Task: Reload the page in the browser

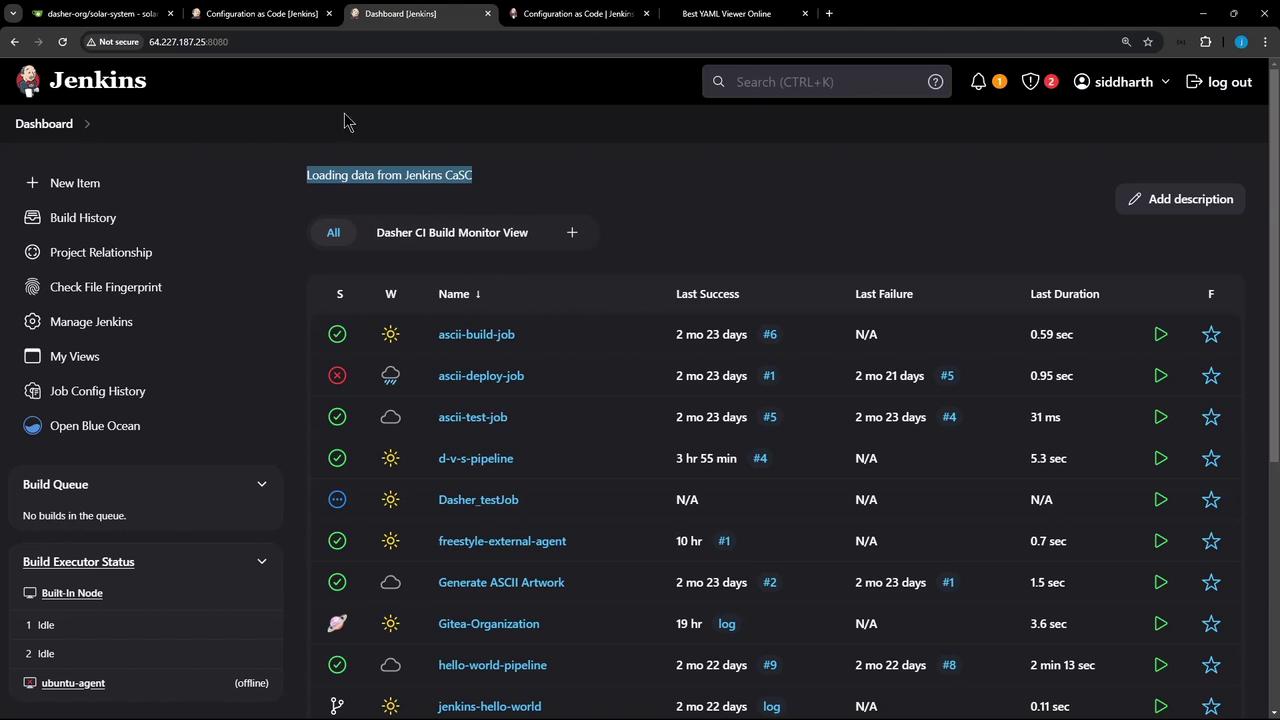Action: coord(62,42)
